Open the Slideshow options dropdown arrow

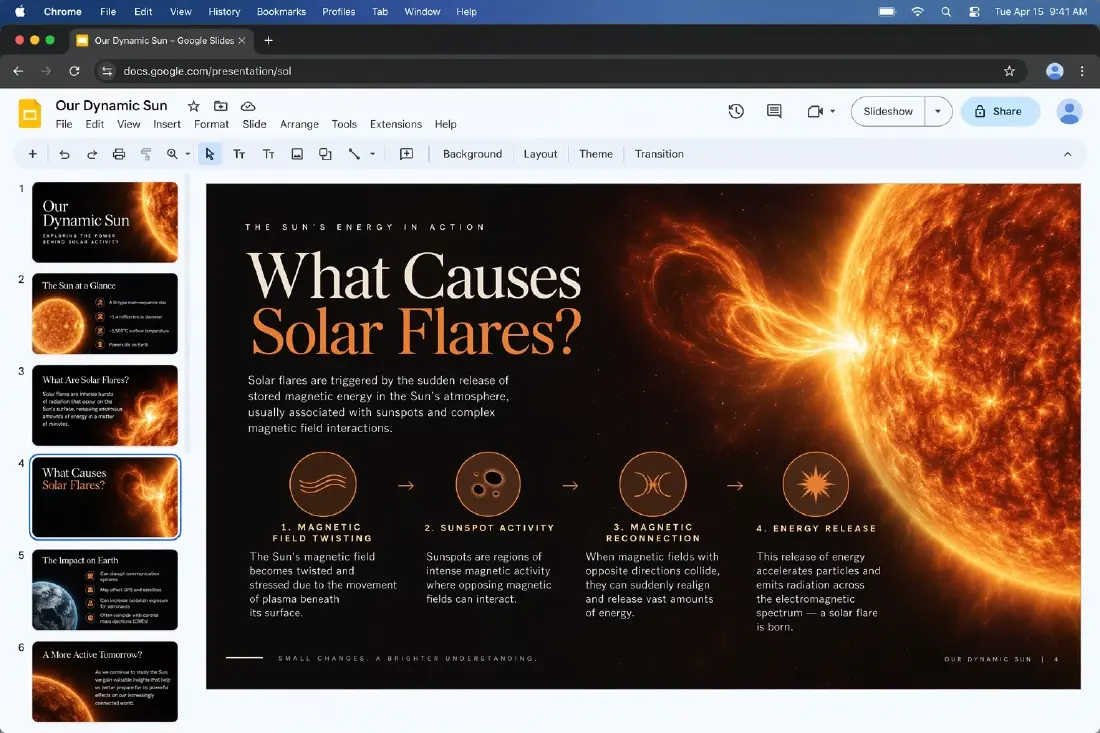[937, 112]
